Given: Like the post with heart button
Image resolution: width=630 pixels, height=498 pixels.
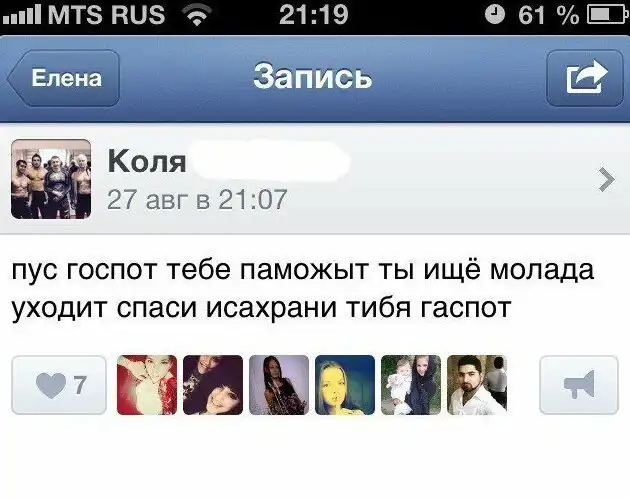Looking at the screenshot, I should (x=59, y=385).
